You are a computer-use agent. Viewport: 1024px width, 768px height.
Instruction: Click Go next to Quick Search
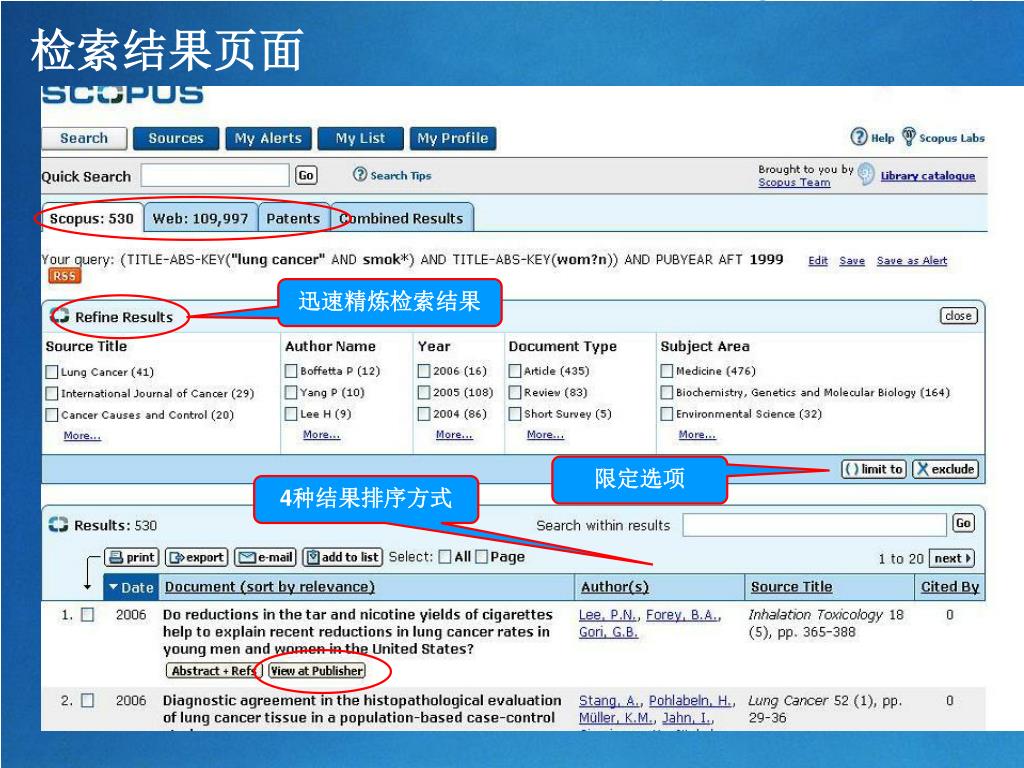[x=306, y=175]
